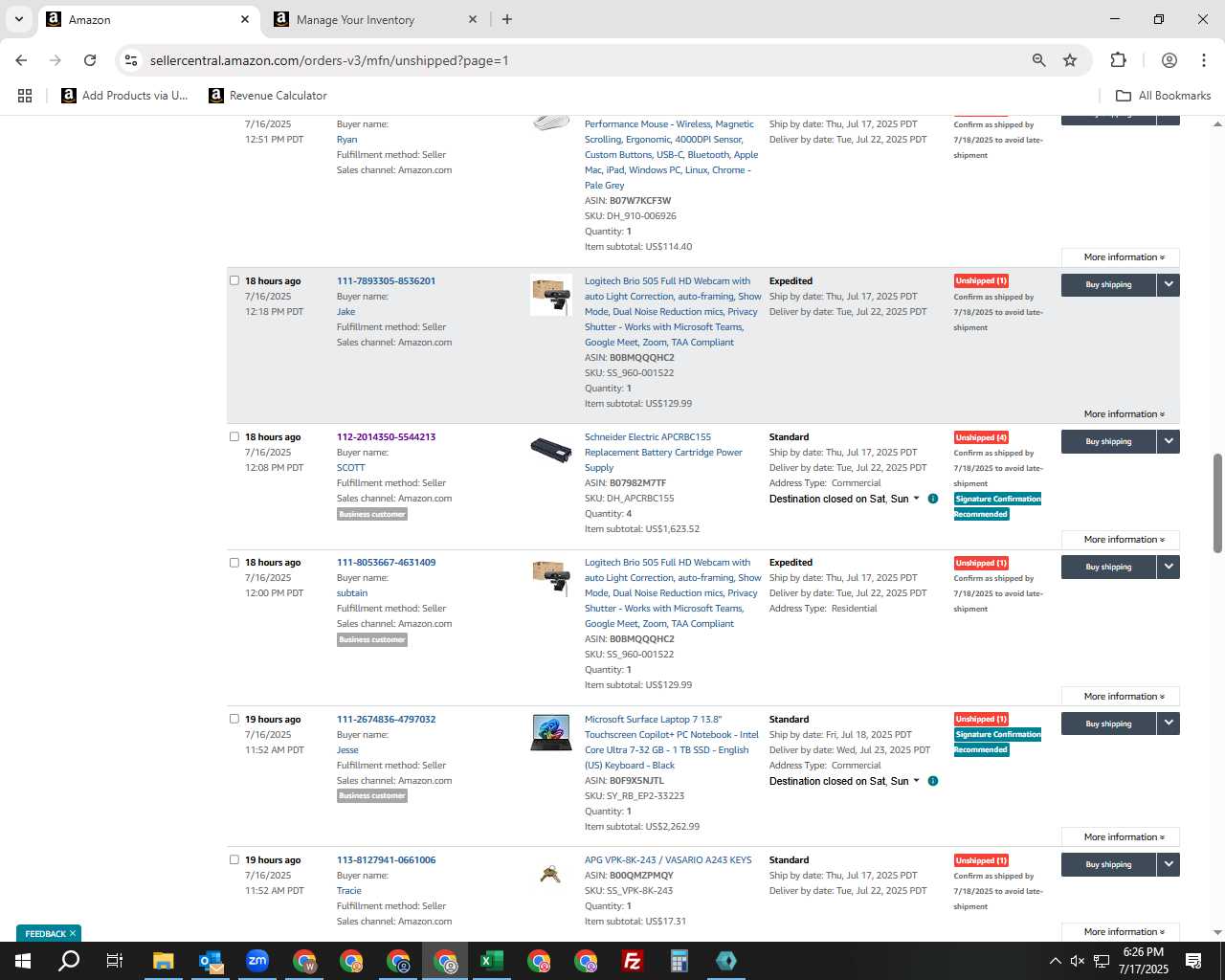Open order link 113-8127941-0661006

pyautogui.click(x=386, y=860)
